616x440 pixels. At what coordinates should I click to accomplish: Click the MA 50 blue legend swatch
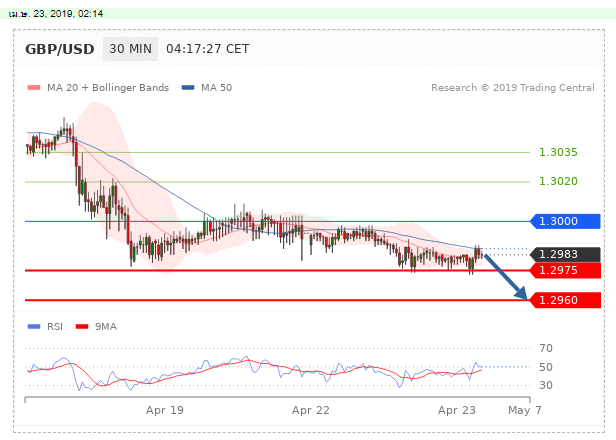[x=188, y=88]
